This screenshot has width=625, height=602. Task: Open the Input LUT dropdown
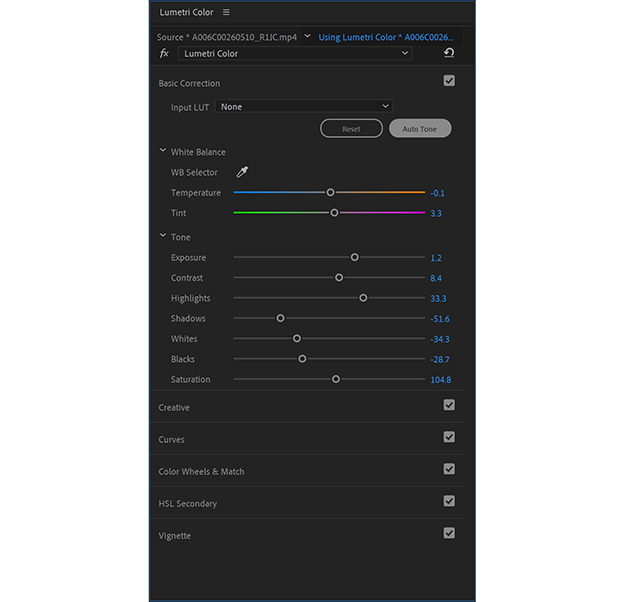tap(304, 107)
